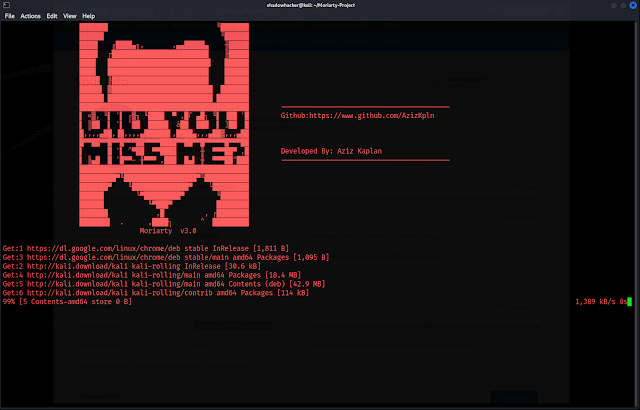640x410 pixels.
Task: Click the Get:4 main amd64 Packages line
Action: pyautogui.click(x=151, y=275)
